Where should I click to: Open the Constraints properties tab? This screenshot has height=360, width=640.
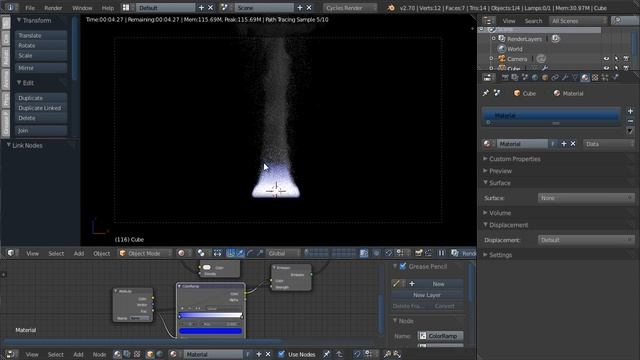[x=555, y=78]
